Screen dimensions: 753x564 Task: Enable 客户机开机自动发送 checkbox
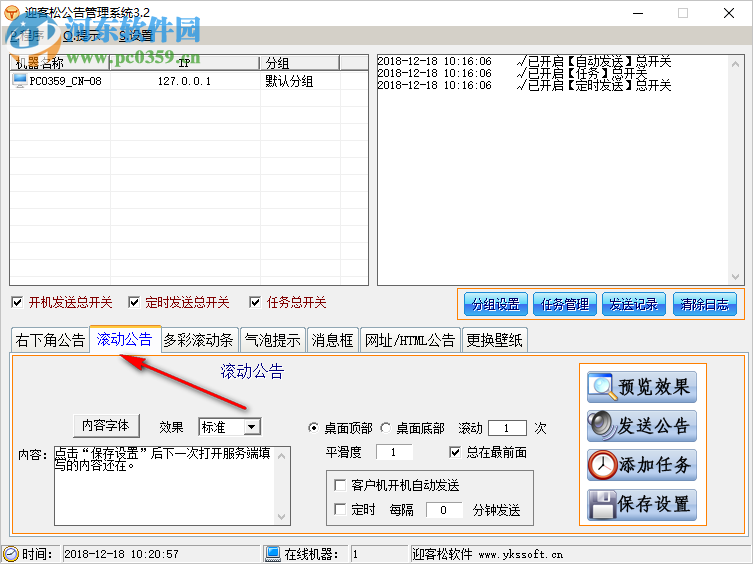(340, 485)
